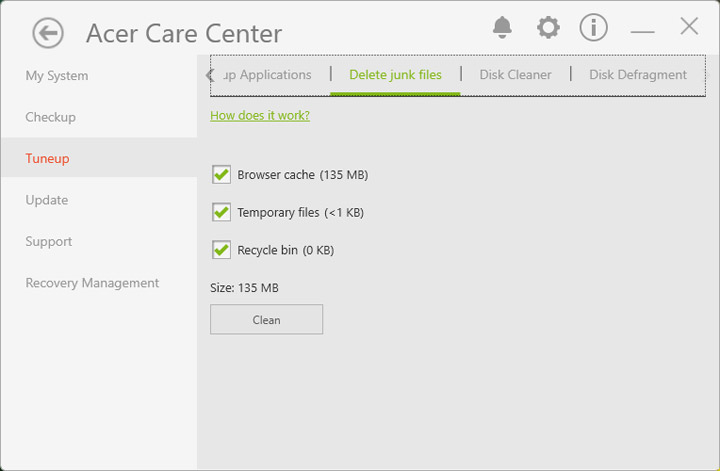Click the information icon
720x471 pixels.
click(x=593, y=27)
